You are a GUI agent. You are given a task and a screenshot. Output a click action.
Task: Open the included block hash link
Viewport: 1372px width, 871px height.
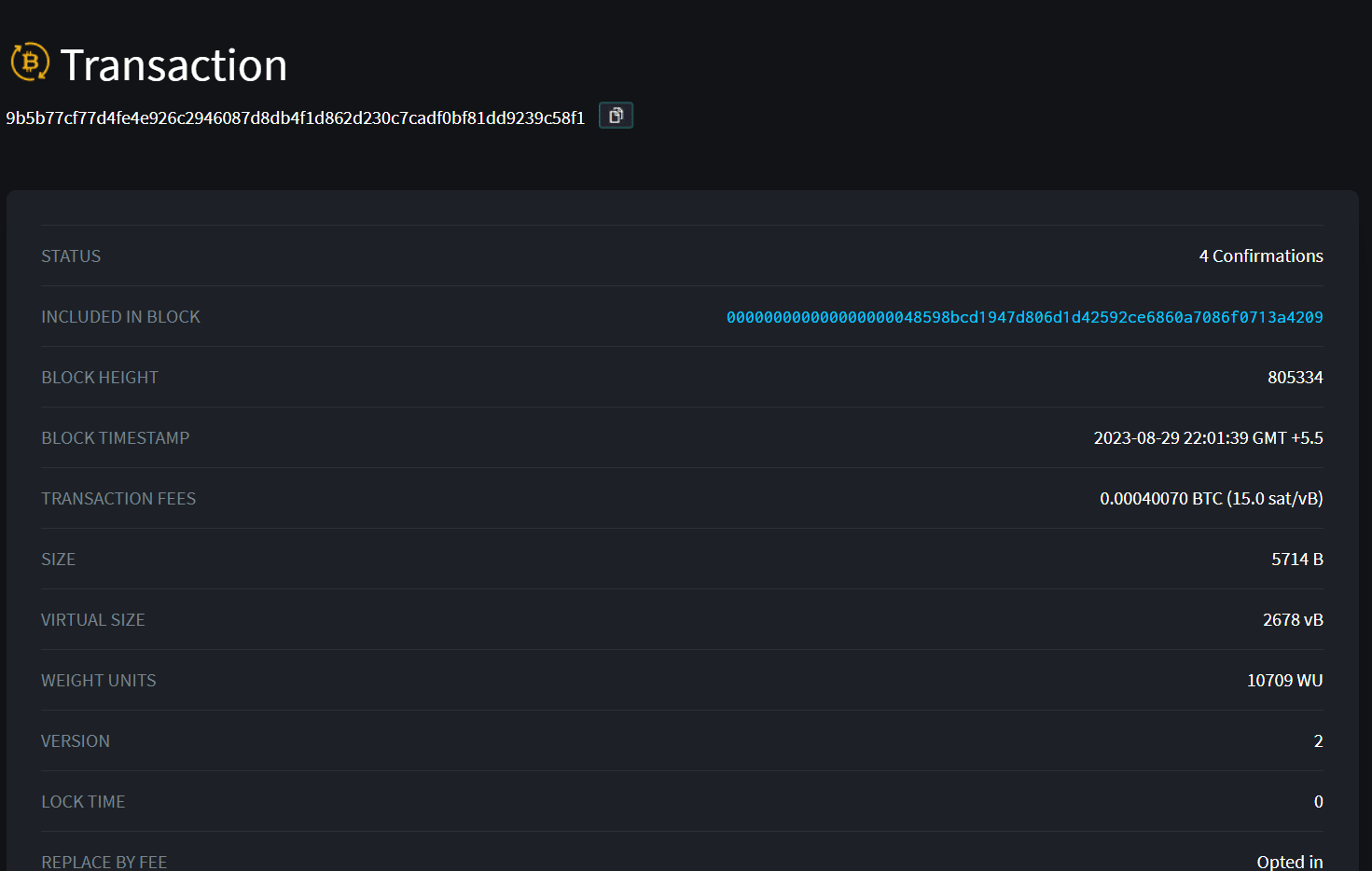pyautogui.click(x=1024, y=316)
